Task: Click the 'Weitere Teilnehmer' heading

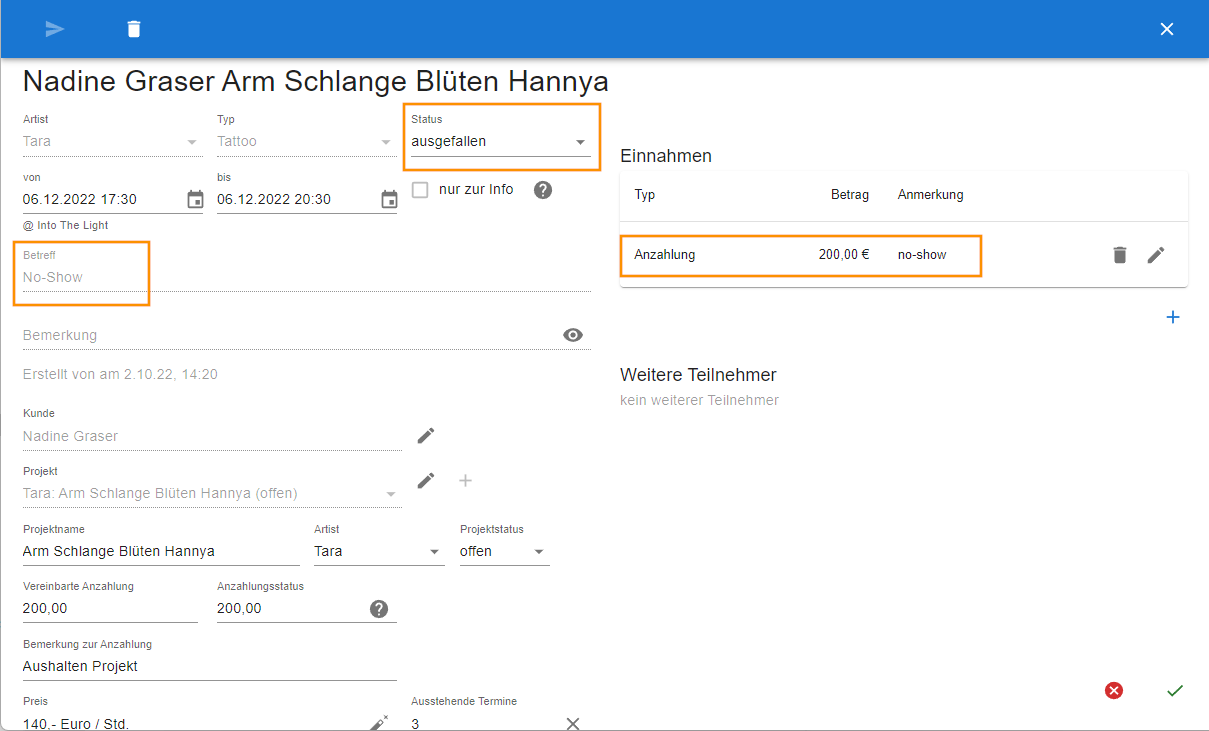Action: click(698, 375)
